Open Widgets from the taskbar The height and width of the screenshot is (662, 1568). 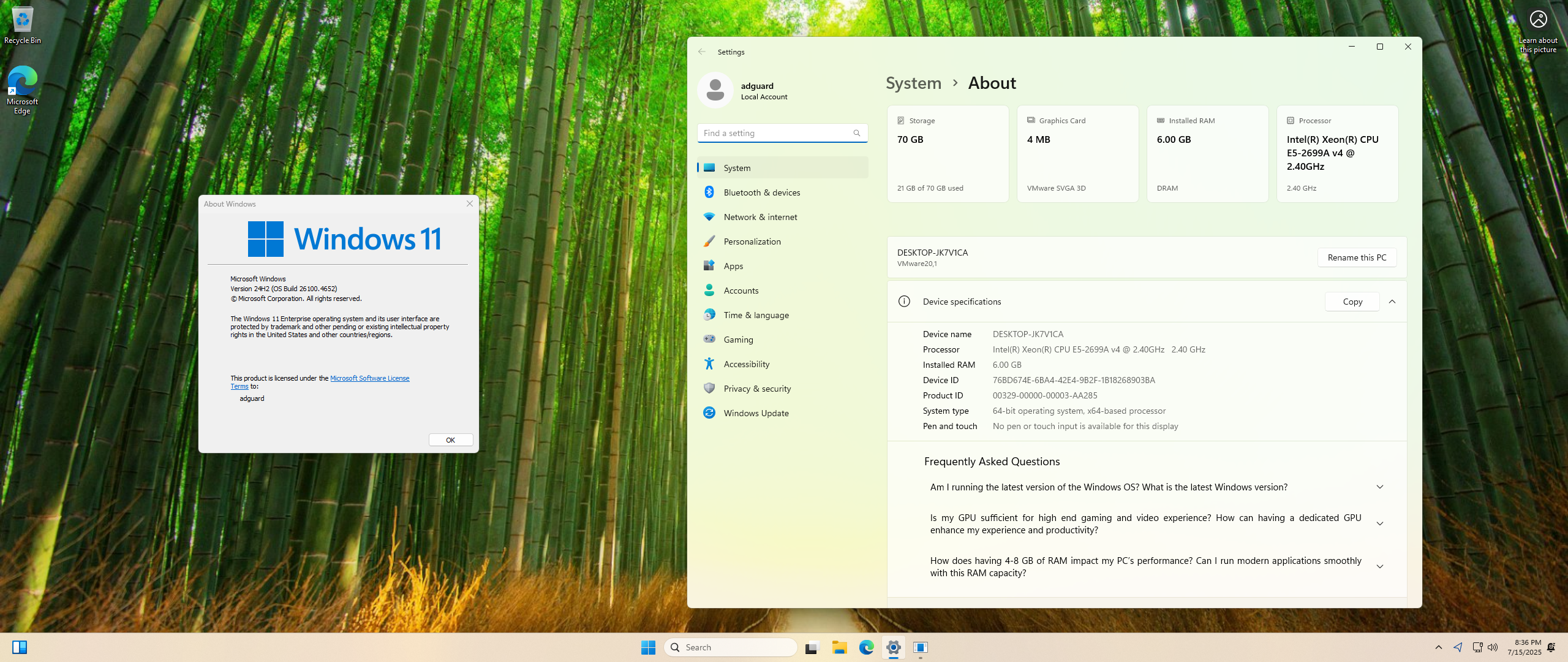20,647
